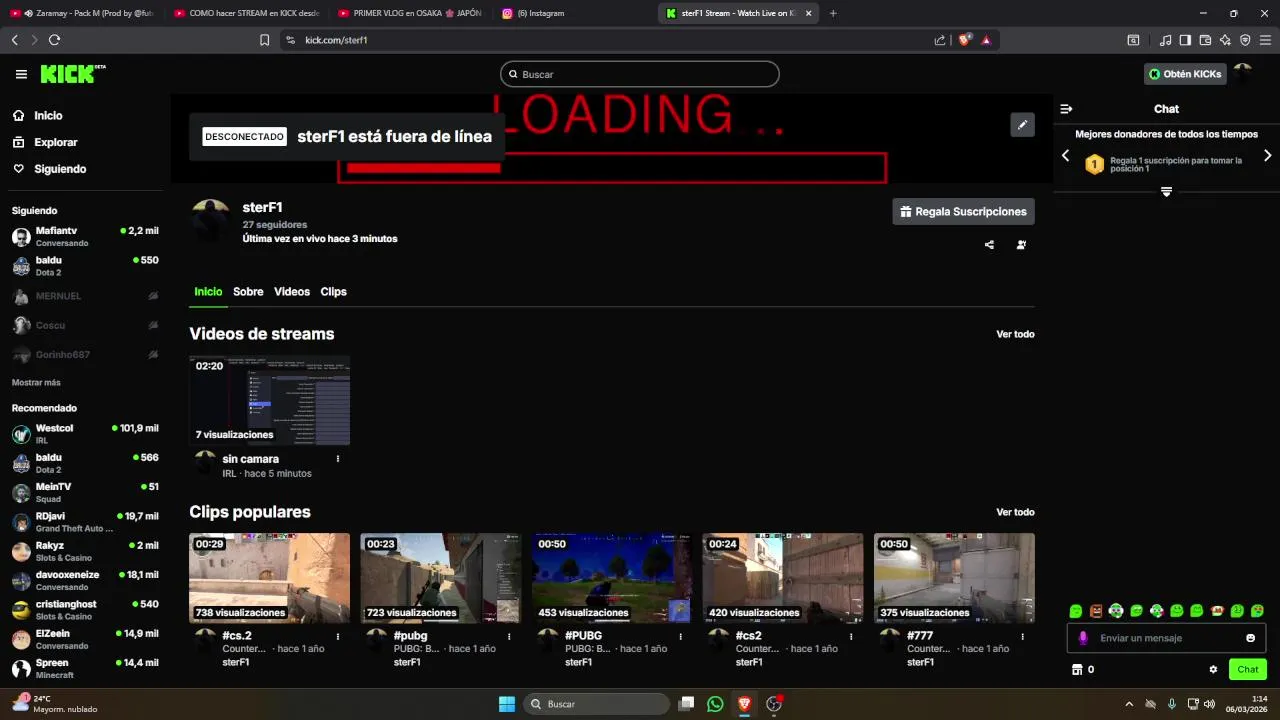Insert the brown angry-face emote
This screenshot has height=720, width=1280.
click(x=1096, y=611)
